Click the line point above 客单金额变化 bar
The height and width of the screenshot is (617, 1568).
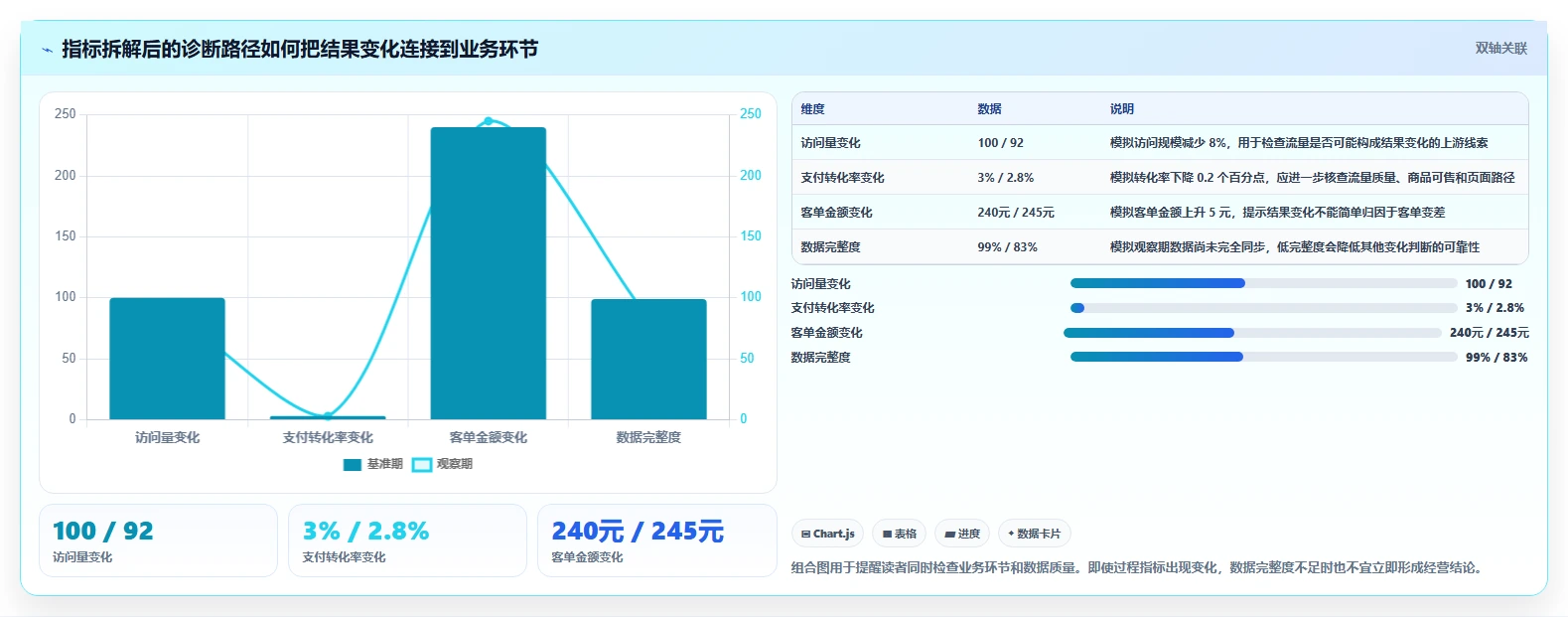coord(488,121)
